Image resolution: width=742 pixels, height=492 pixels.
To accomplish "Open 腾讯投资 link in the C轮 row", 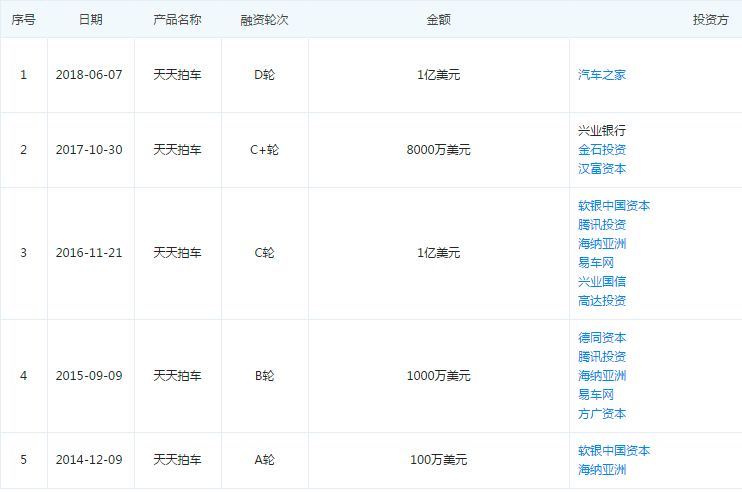I will point(601,225).
